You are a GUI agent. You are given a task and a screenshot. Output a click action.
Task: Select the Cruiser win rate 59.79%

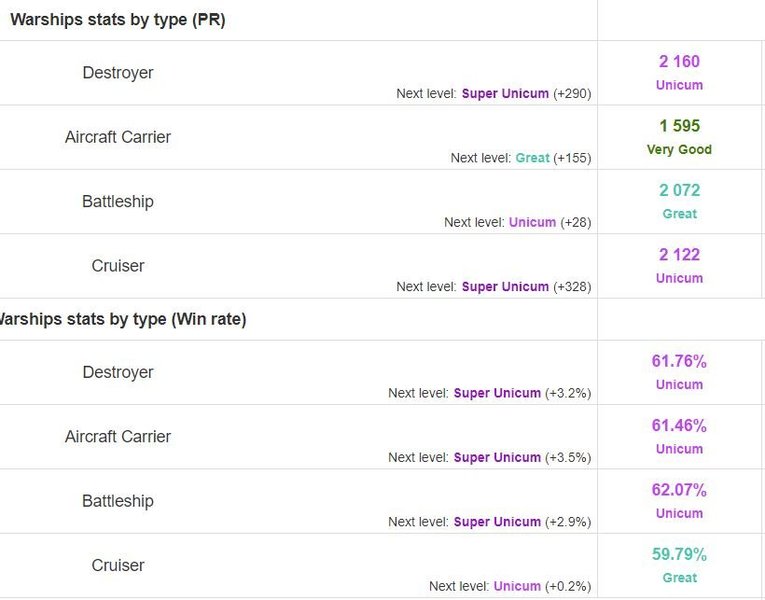coord(679,554)
